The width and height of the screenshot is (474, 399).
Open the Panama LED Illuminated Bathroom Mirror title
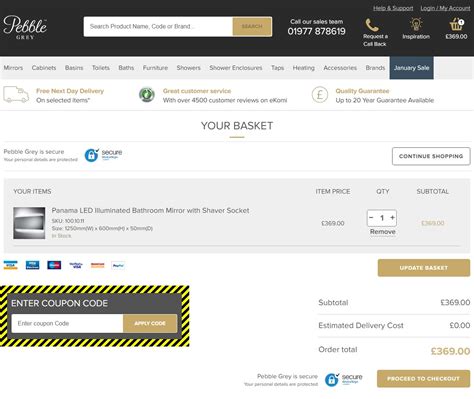150,210
